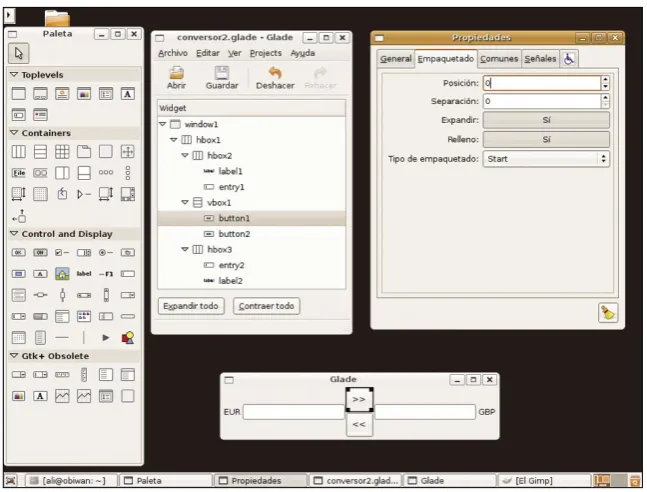Select the checkbox widget in Control and Display
The height and width of the screenshot is (492, 647).
(62, 252)
